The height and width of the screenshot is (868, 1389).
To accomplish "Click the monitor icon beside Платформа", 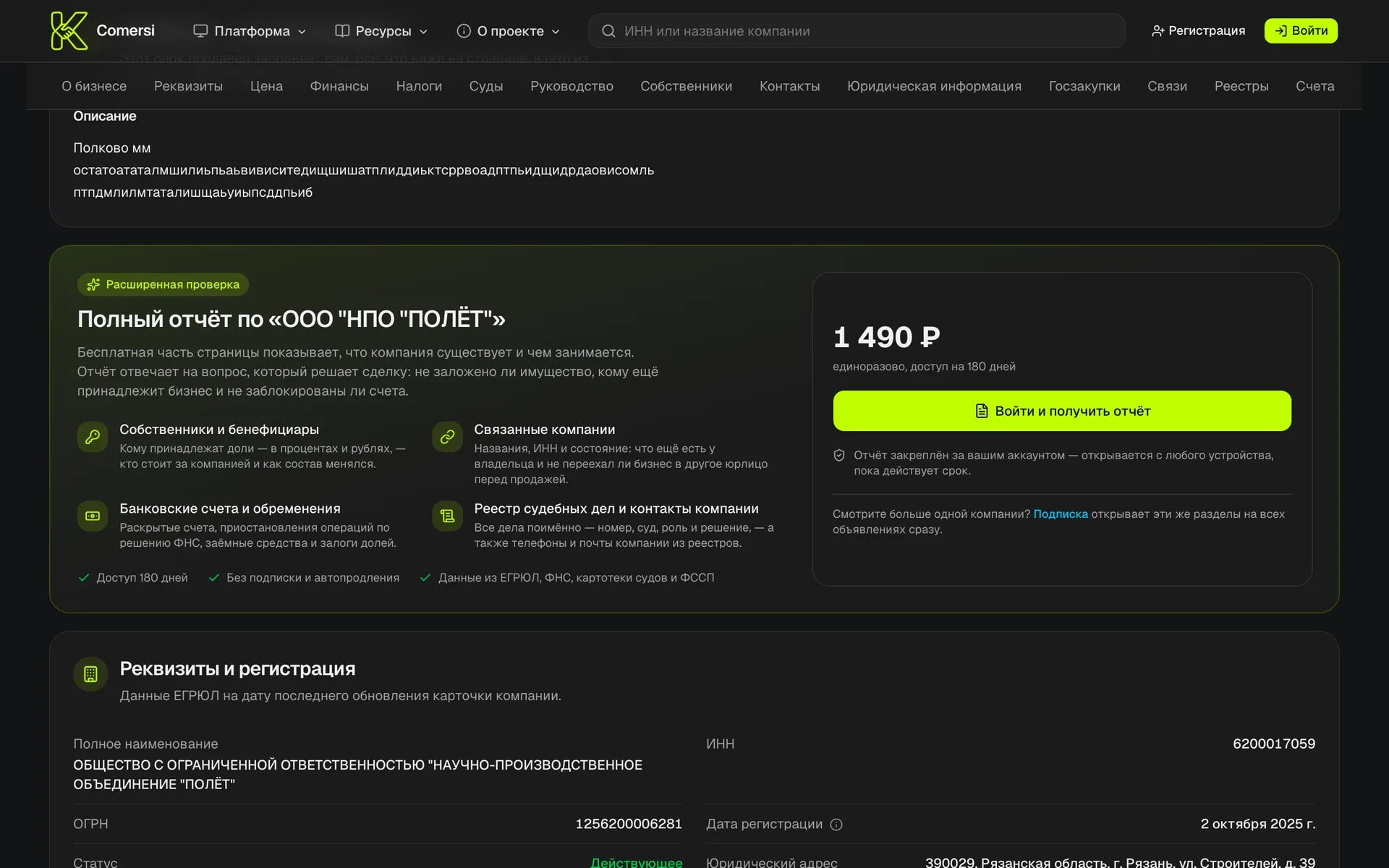I will 200,30.
